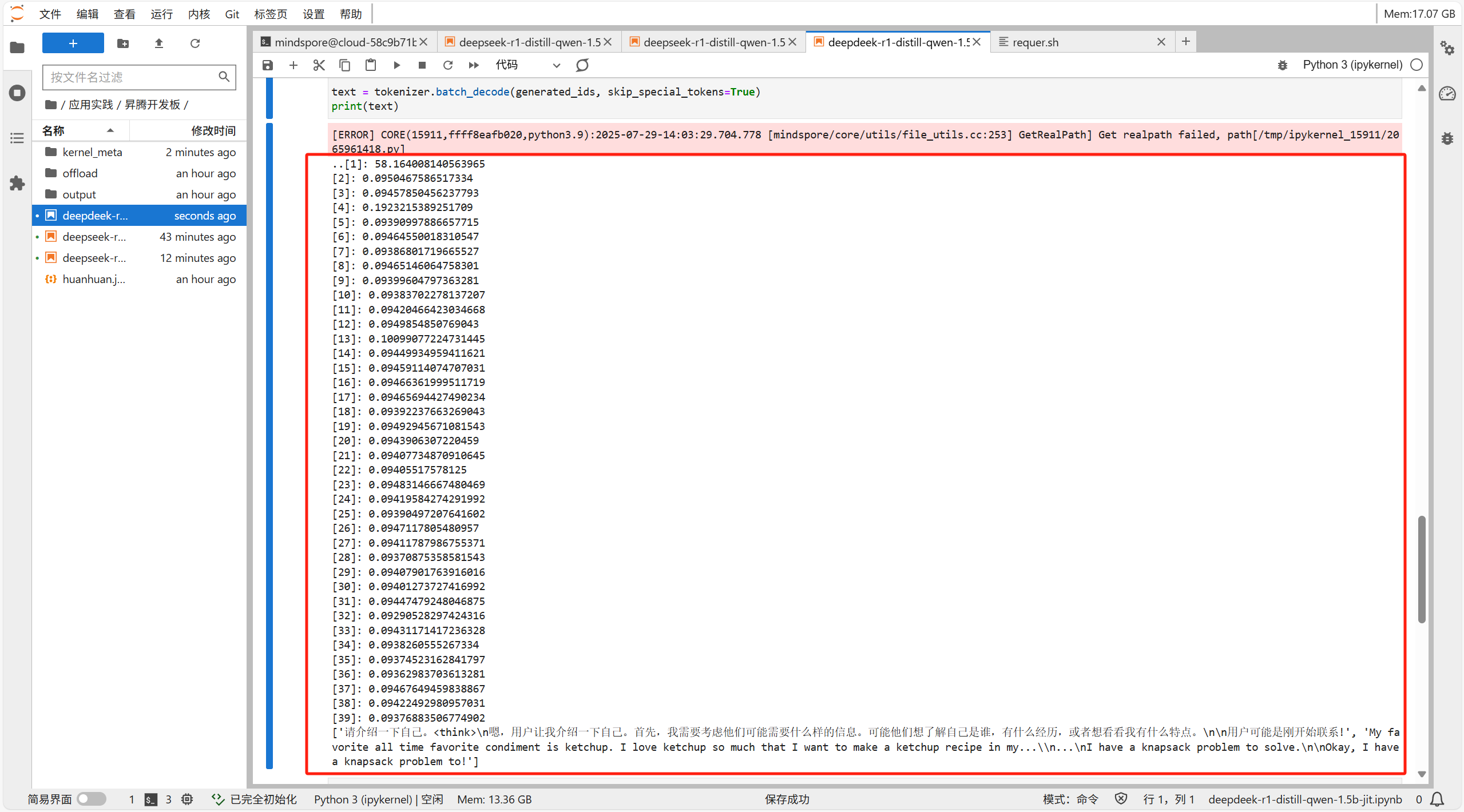Click the blue new launcher plus button
Screen dimensions: 1464x812
point(73,43)
